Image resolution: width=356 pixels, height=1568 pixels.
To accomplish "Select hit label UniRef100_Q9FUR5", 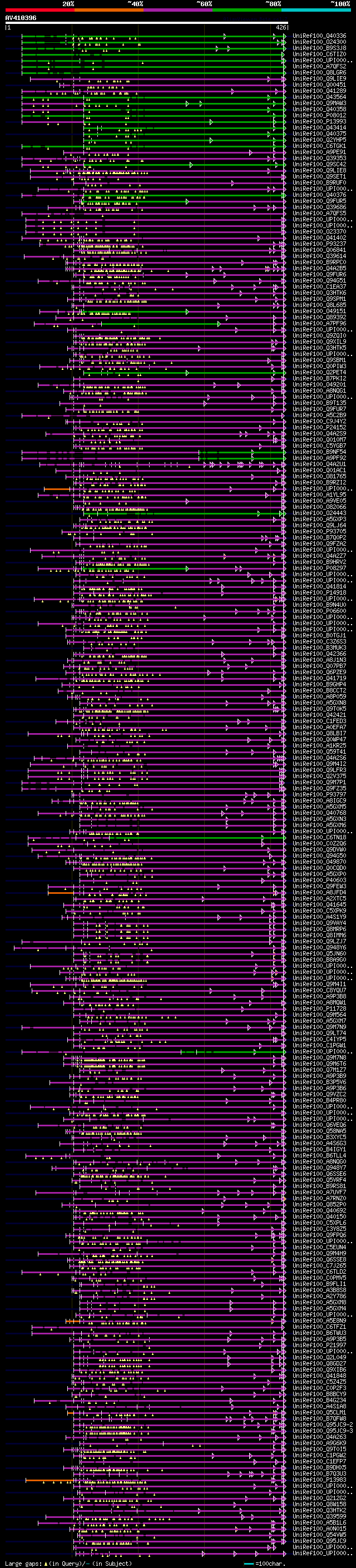I will 319,201.
